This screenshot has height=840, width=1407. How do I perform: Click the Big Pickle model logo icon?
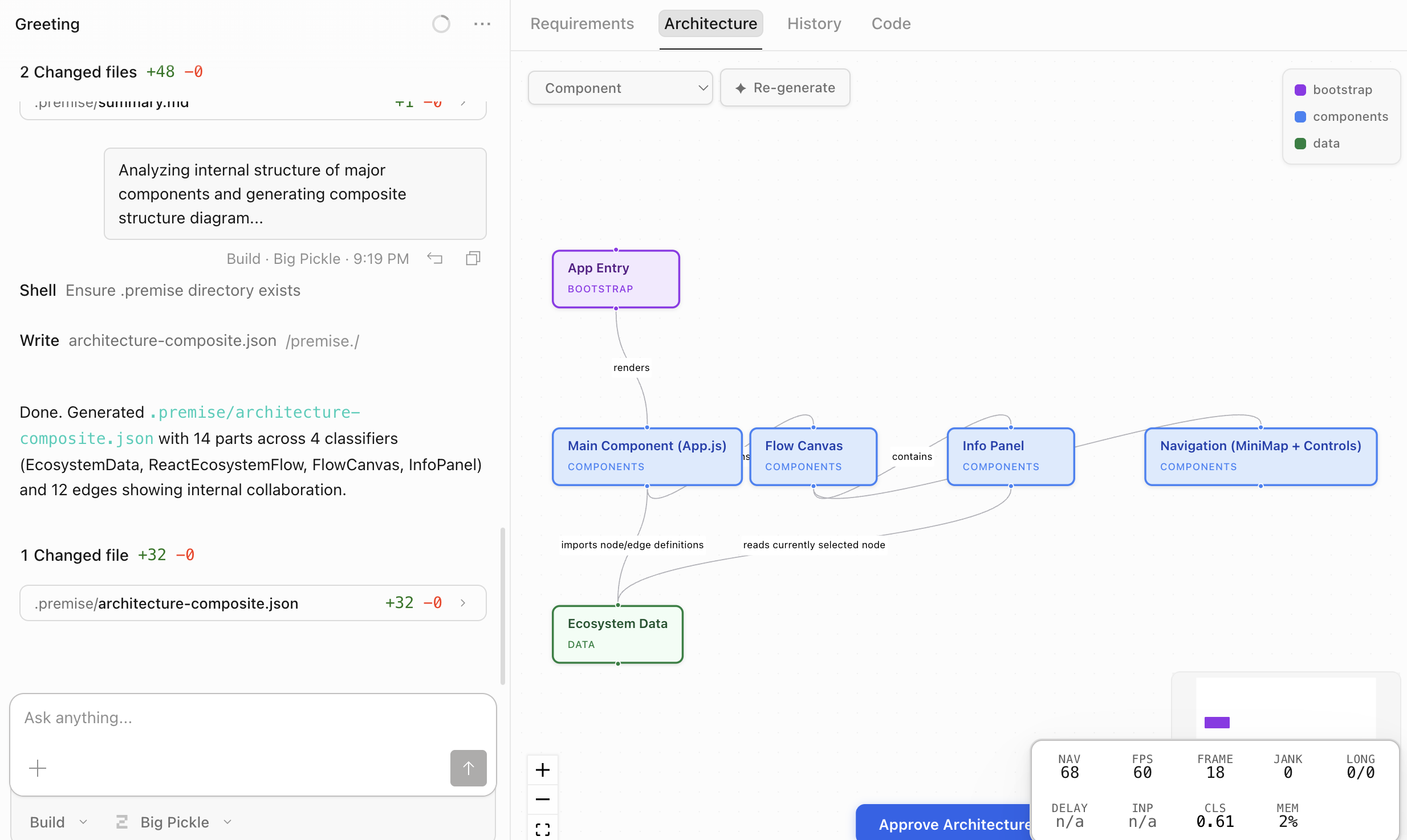click(121, 822)
